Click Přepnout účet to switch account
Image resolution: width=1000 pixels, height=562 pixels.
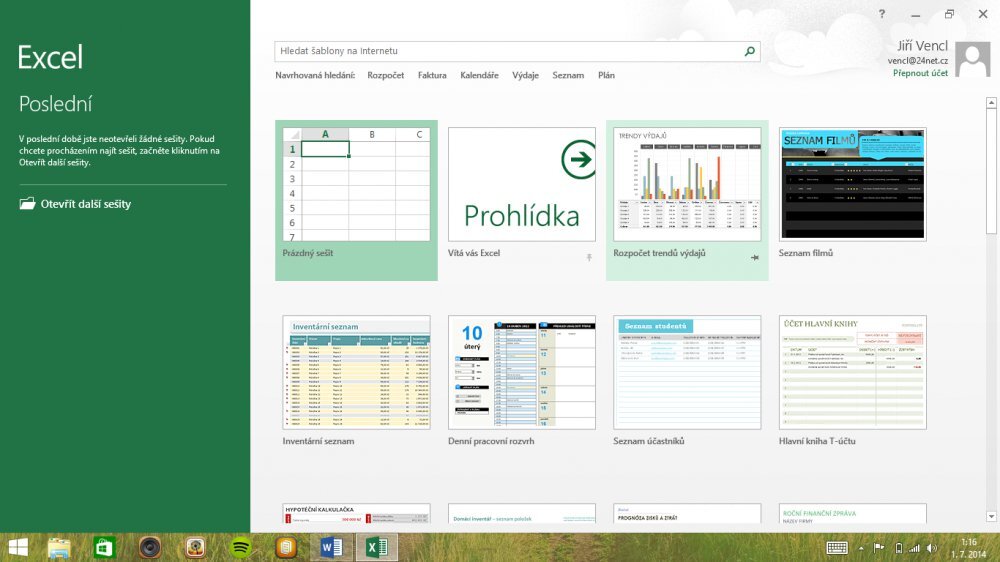tap(920, 73)
